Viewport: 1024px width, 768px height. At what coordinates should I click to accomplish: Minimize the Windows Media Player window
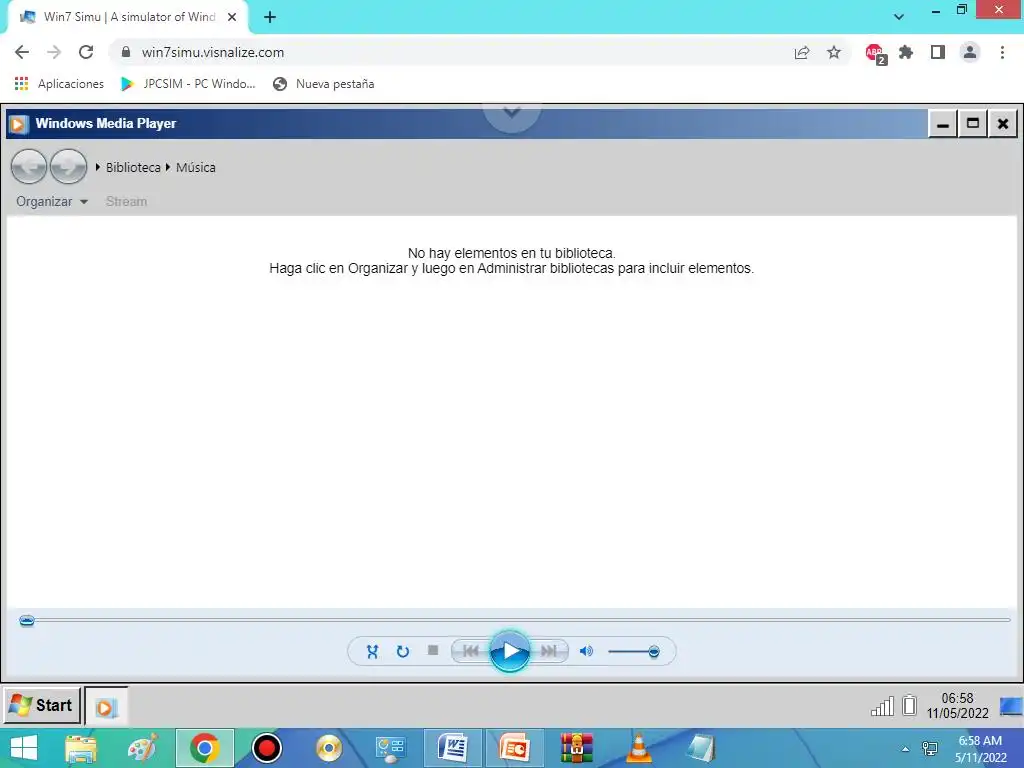[x=943, y=123]
